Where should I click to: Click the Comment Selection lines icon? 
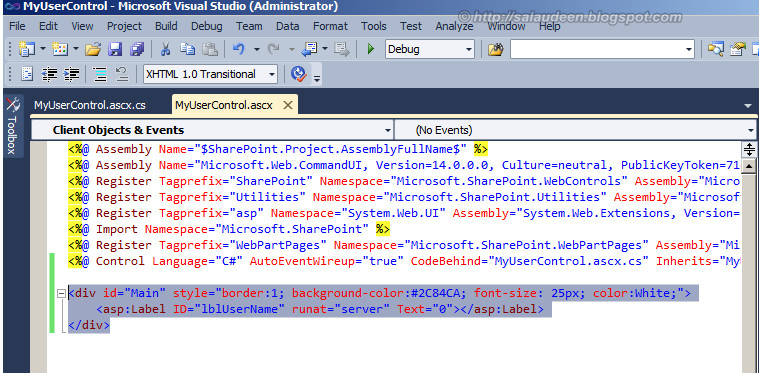100,74
